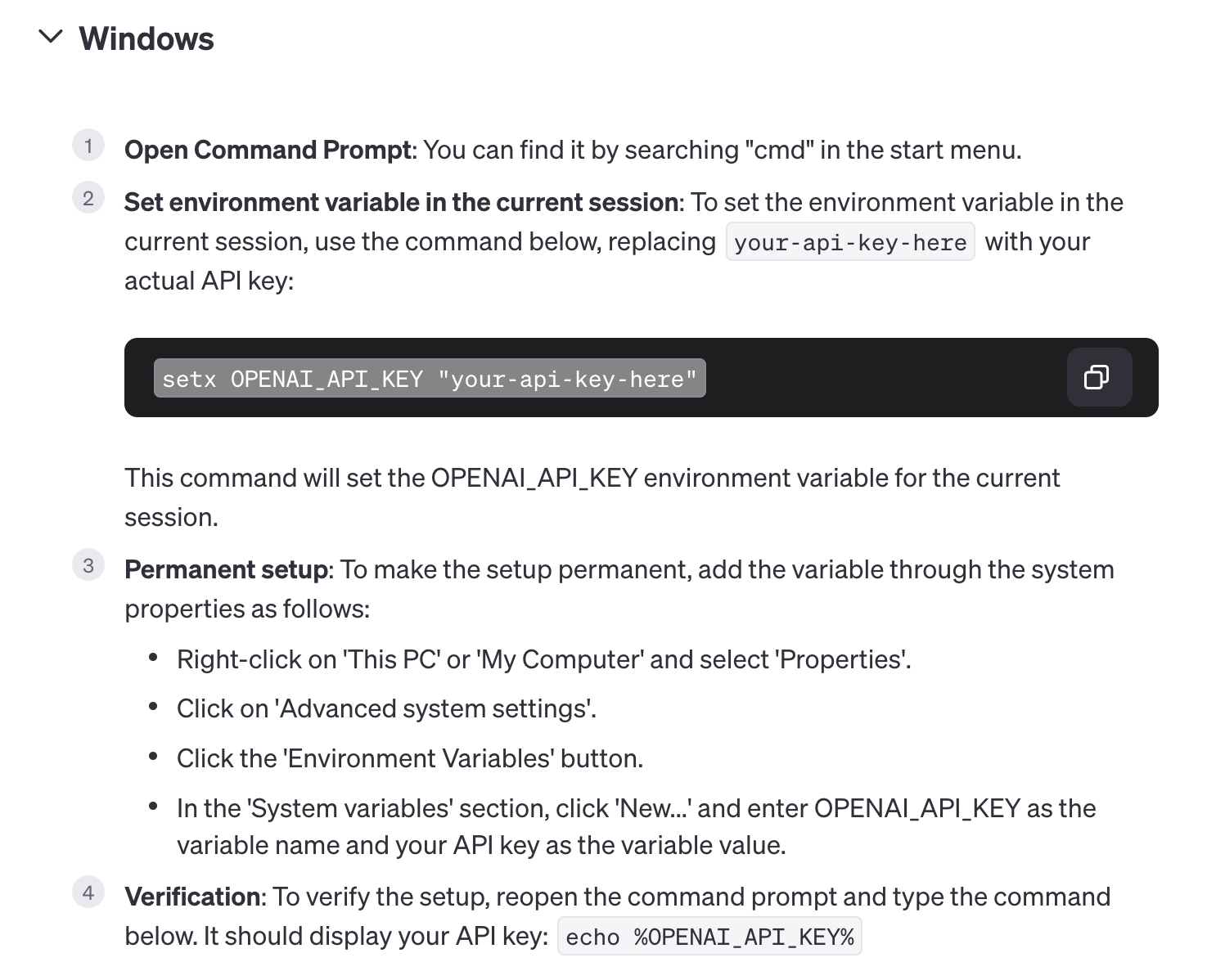Collapse the Windows section chevron
1216x980 pixels.
51,37
